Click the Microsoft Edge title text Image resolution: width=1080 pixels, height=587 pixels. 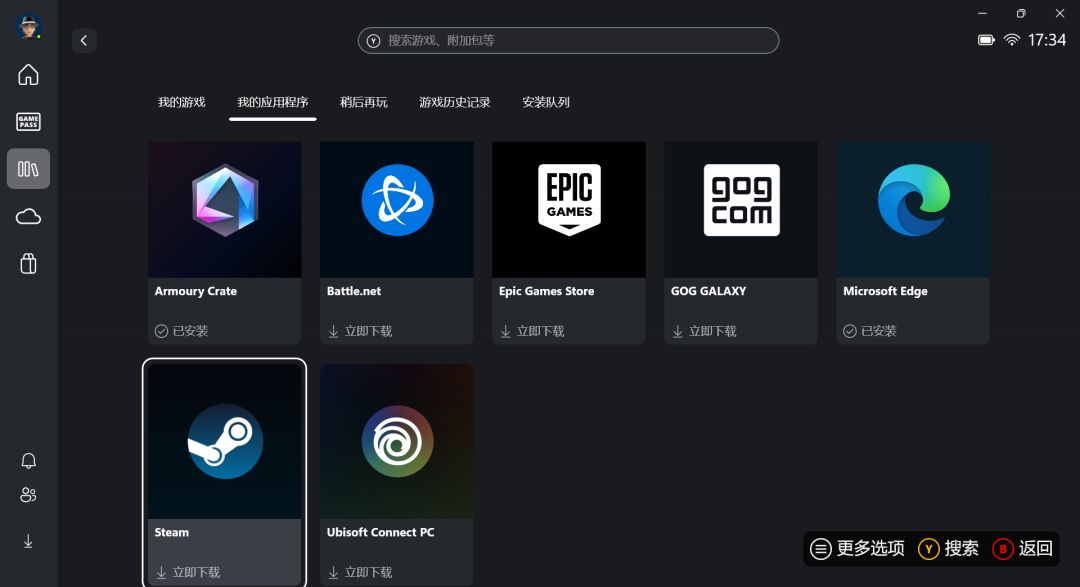[886, 291]
